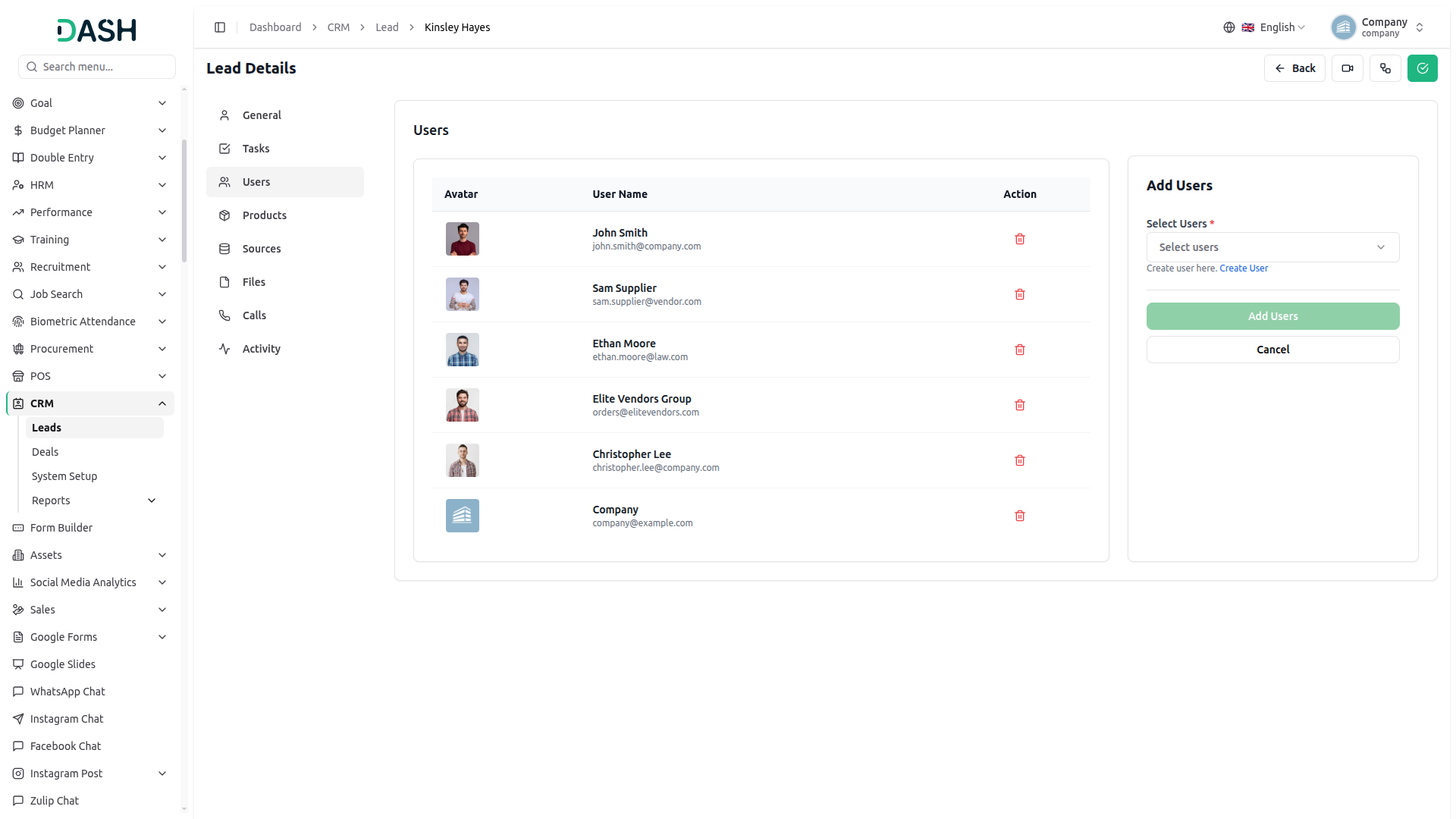Open System Setup in CRM submenu

pos(95,476)
